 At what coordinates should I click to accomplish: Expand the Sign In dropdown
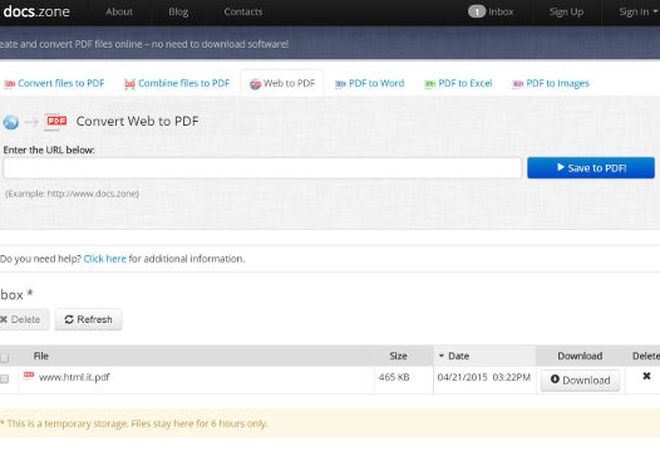(638, 12)
